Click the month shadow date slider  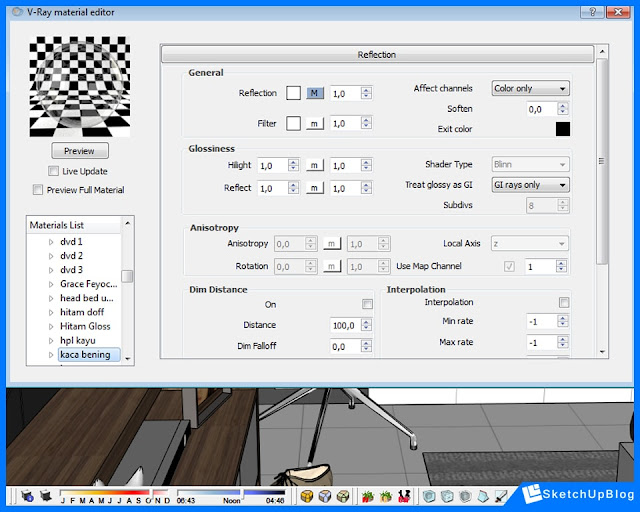click(114, 493)
